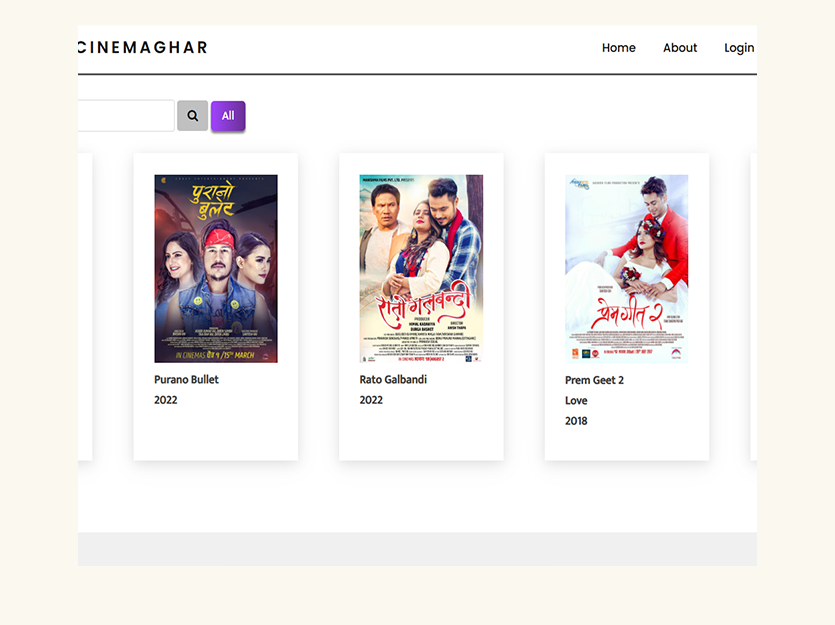Go to the About page
Image resolution: width=835 pixels, height=625 pixels.
[680, 48]
